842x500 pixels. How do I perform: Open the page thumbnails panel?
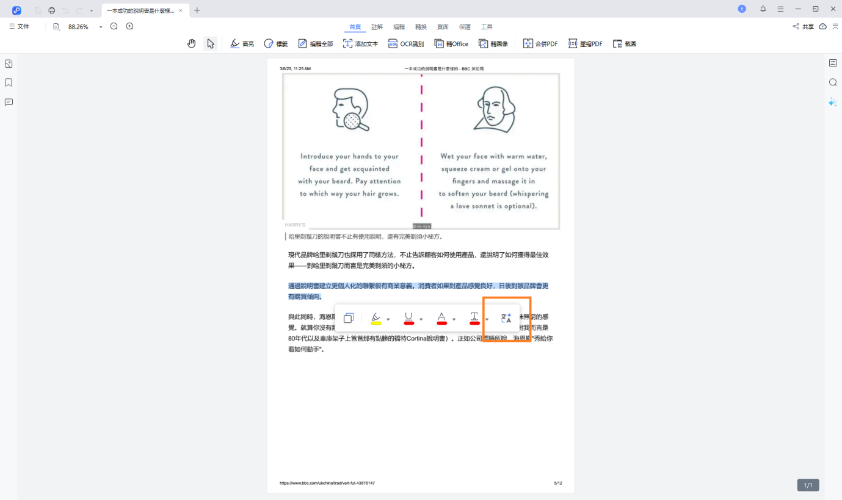(x=9, y=63)
